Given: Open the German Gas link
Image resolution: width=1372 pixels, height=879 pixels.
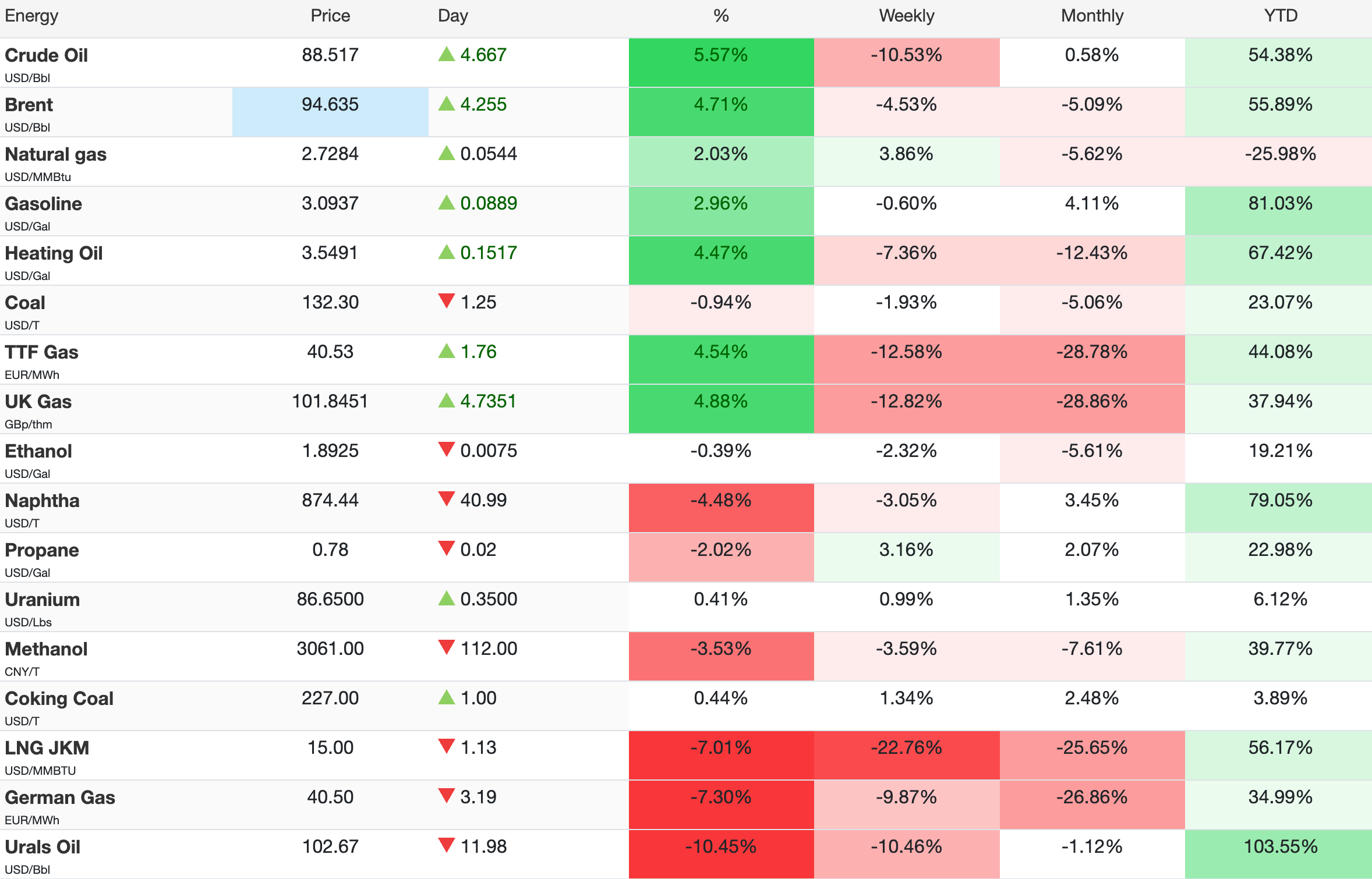Looking at the screenshot, I should tap(60, 798).
